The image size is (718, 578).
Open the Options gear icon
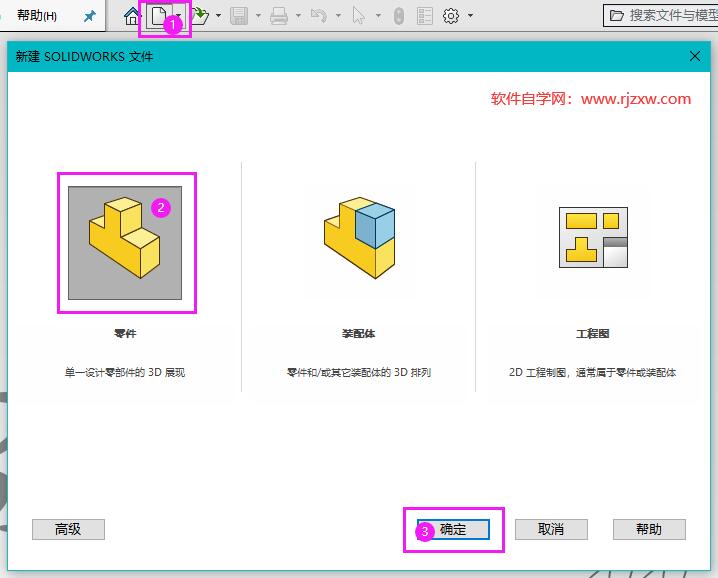click(x=451, y=16)
